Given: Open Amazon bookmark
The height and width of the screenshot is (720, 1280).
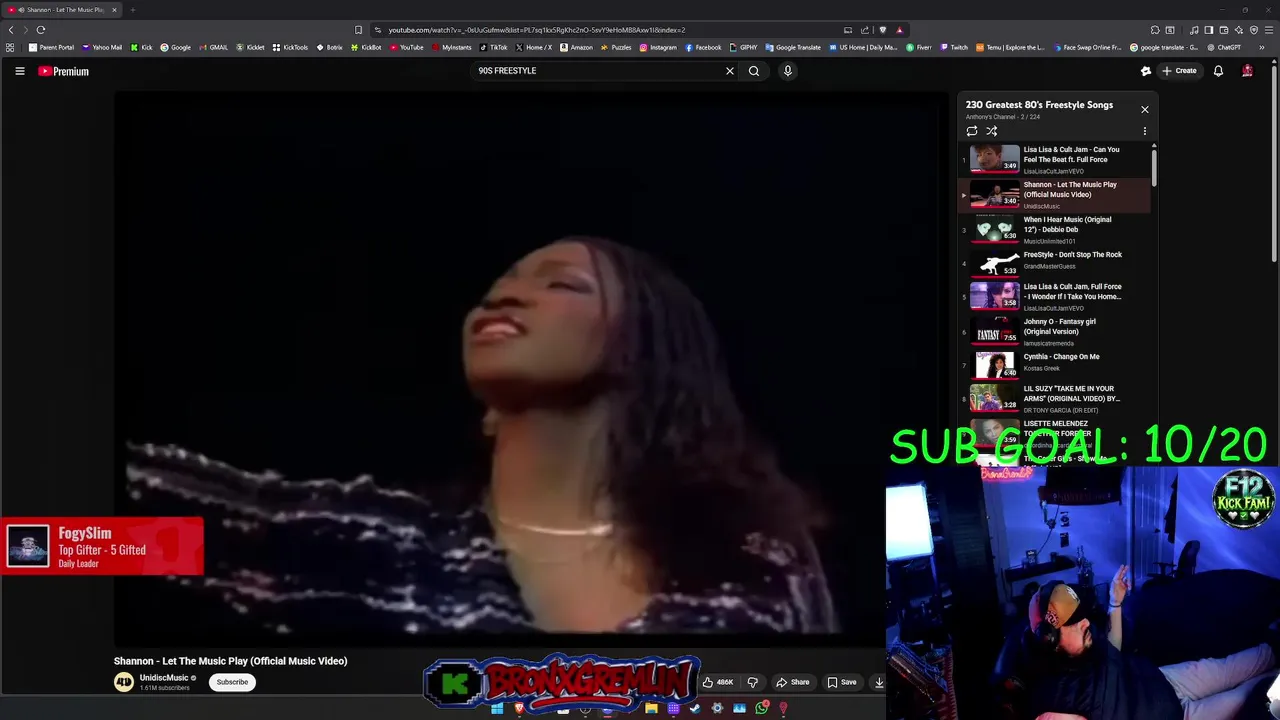Looking at the screenshot, I should [576, 47].
